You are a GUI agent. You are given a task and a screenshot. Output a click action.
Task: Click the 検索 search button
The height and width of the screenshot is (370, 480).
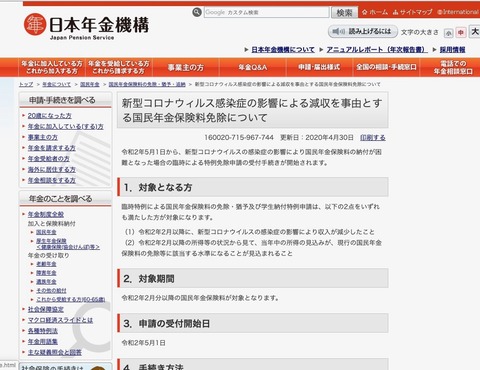344,13
